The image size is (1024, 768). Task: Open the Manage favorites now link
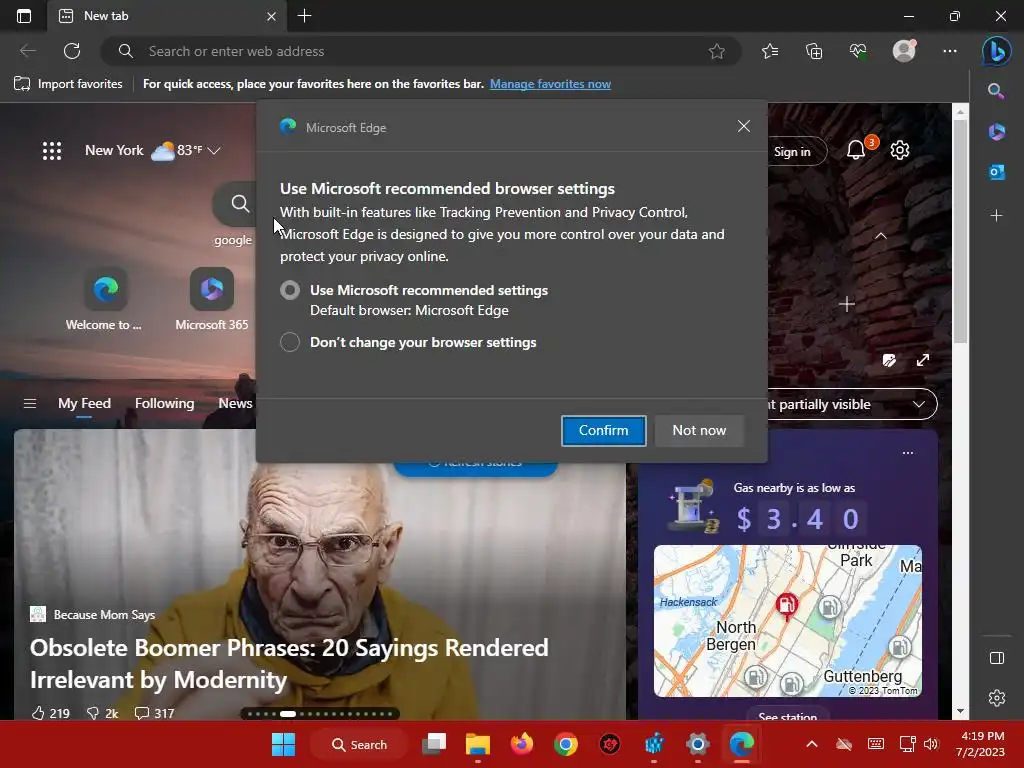click(551, 84)
